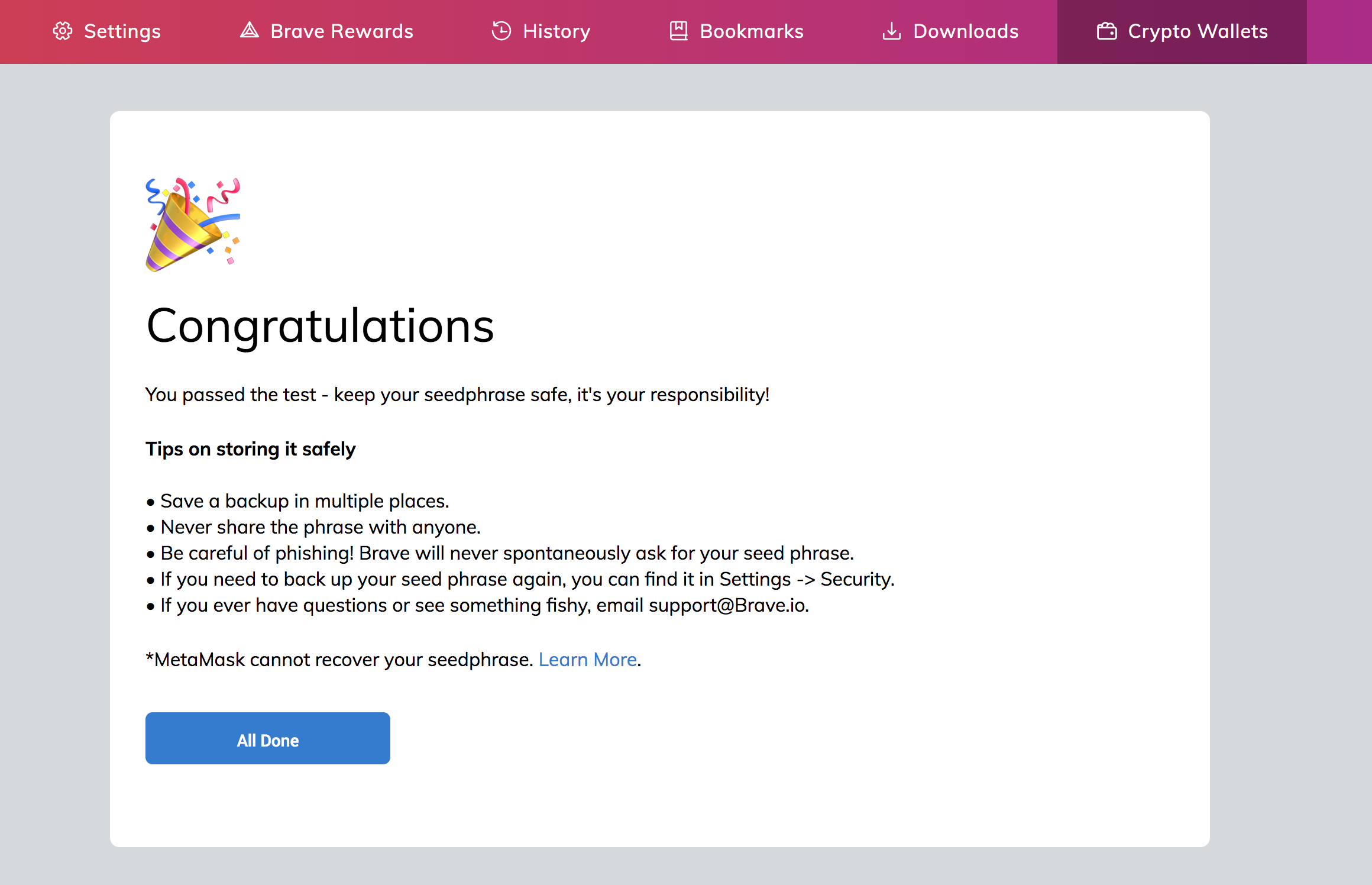This screenshot has width=1372, height=885.
Task: Click the support@Brave.io email text
Action: pyautogui.click(x=727, y=605)
